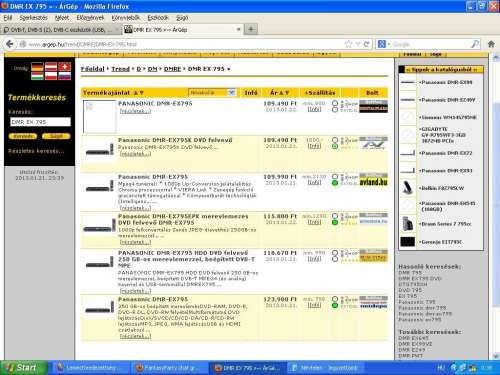Open the browser home page icon
The image size is (500, 375).
pos(491,44)
